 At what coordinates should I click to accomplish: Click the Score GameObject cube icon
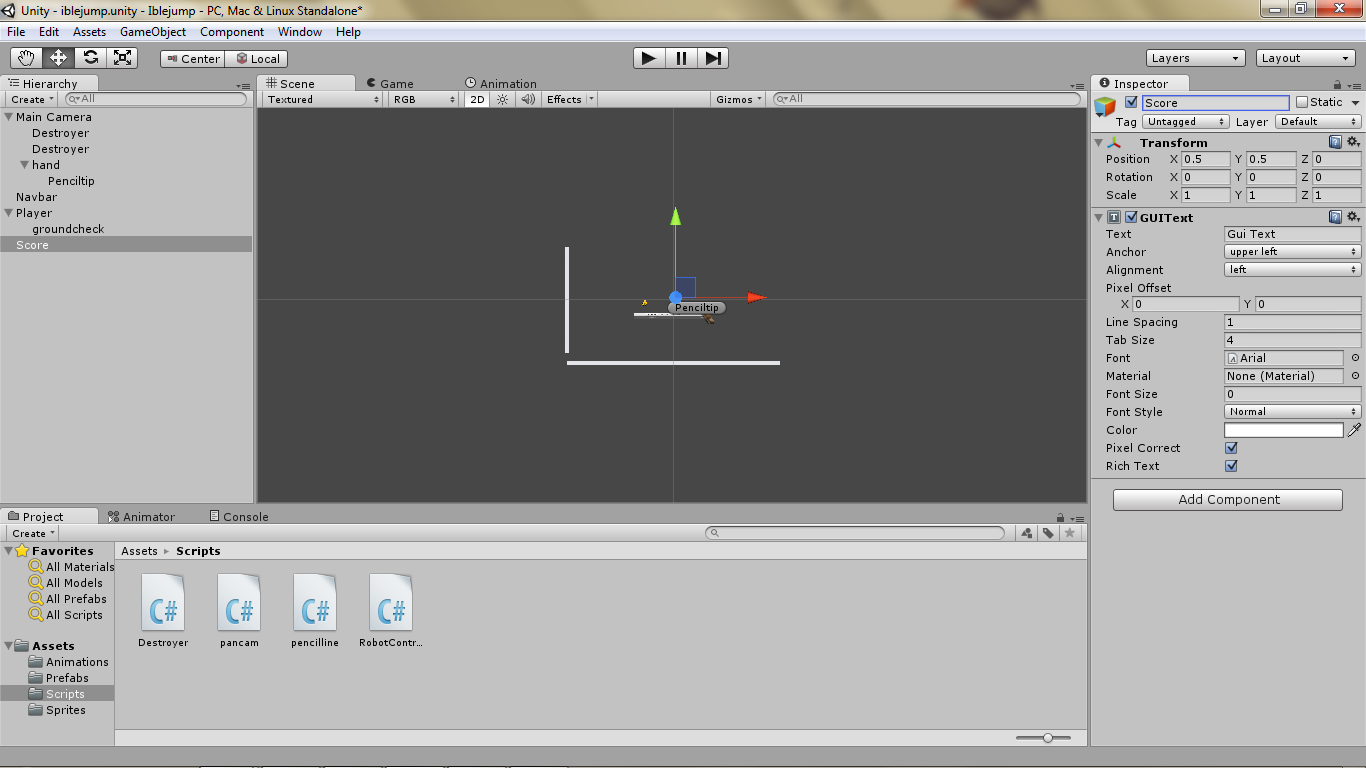point(1105,107)
